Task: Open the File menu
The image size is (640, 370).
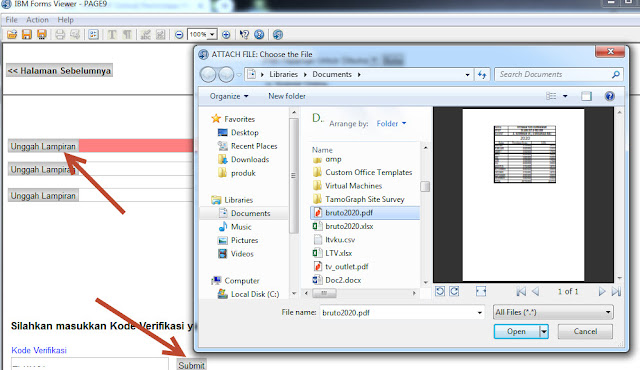Action: tap(11, 20)
